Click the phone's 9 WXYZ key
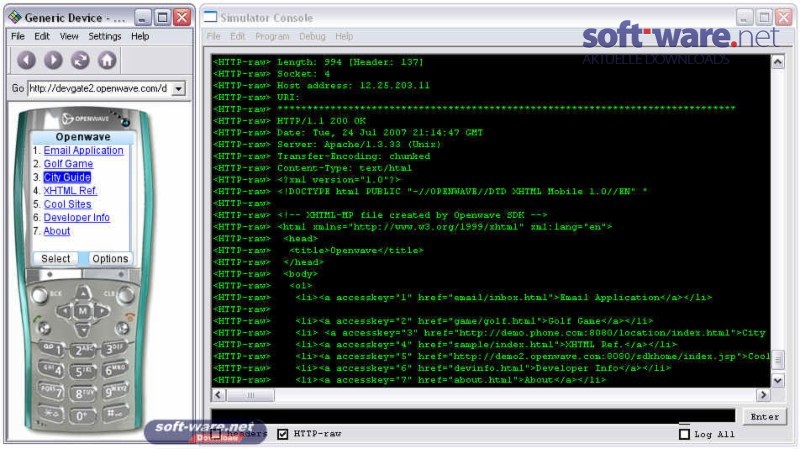The image size is (800, 449). 115,391
